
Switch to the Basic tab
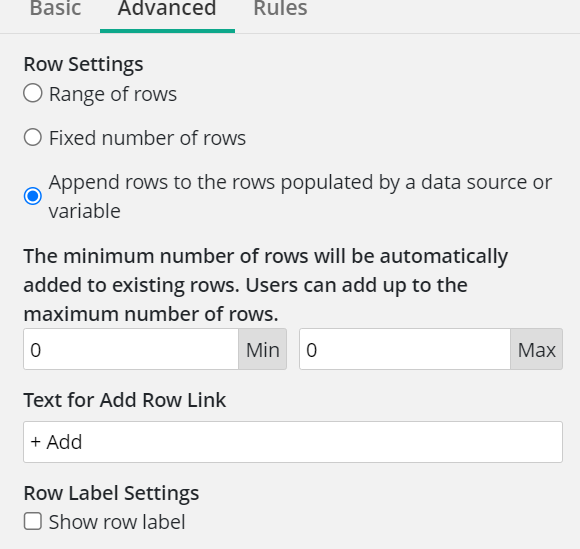[x=55, y=9]
